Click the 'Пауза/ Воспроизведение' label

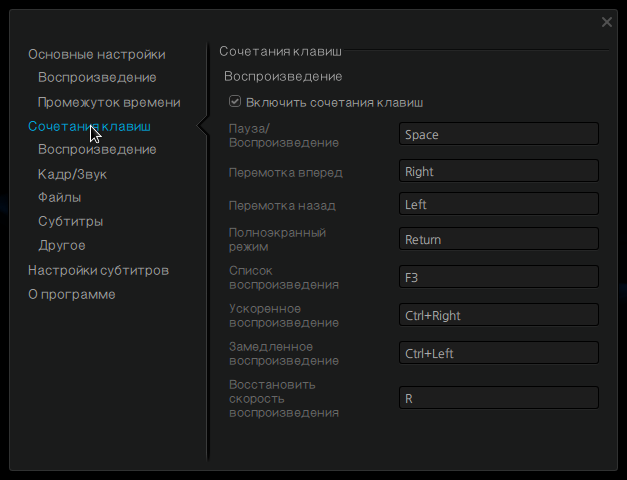284,136
